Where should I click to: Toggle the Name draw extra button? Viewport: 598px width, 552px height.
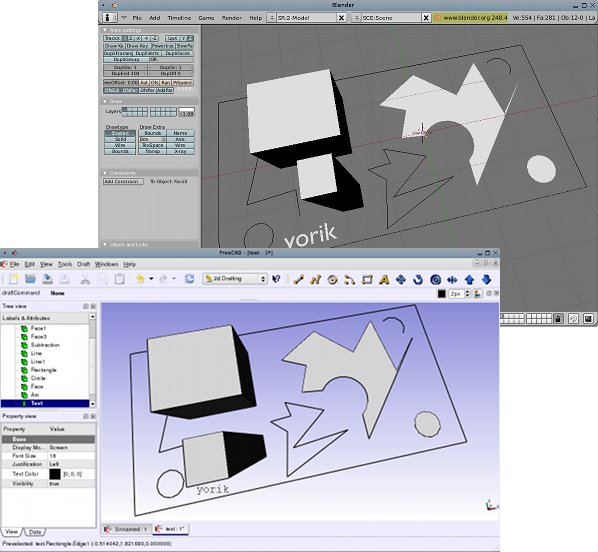coord(180,133)
